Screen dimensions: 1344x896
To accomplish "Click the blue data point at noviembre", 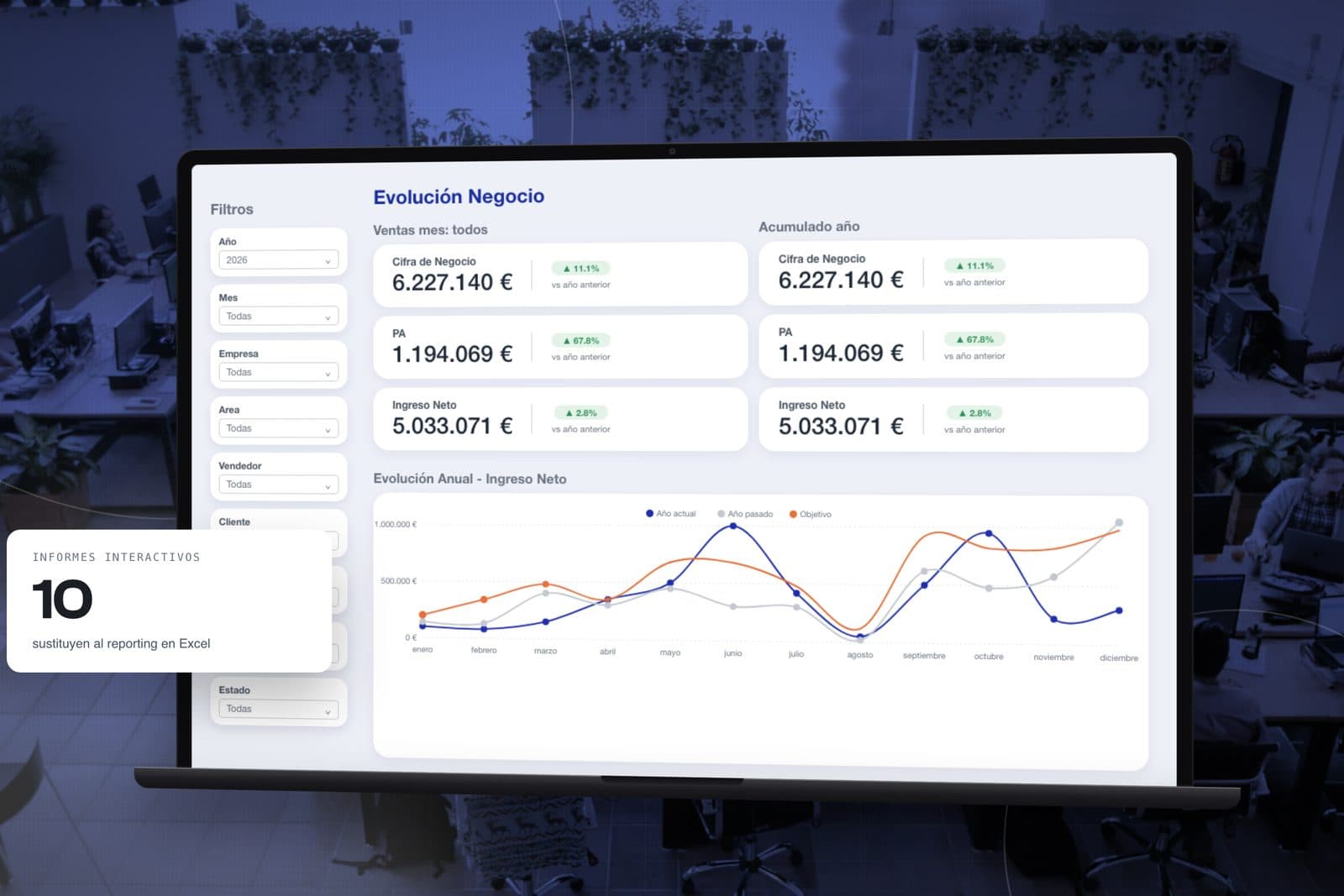I will [x=1054, y=620].
